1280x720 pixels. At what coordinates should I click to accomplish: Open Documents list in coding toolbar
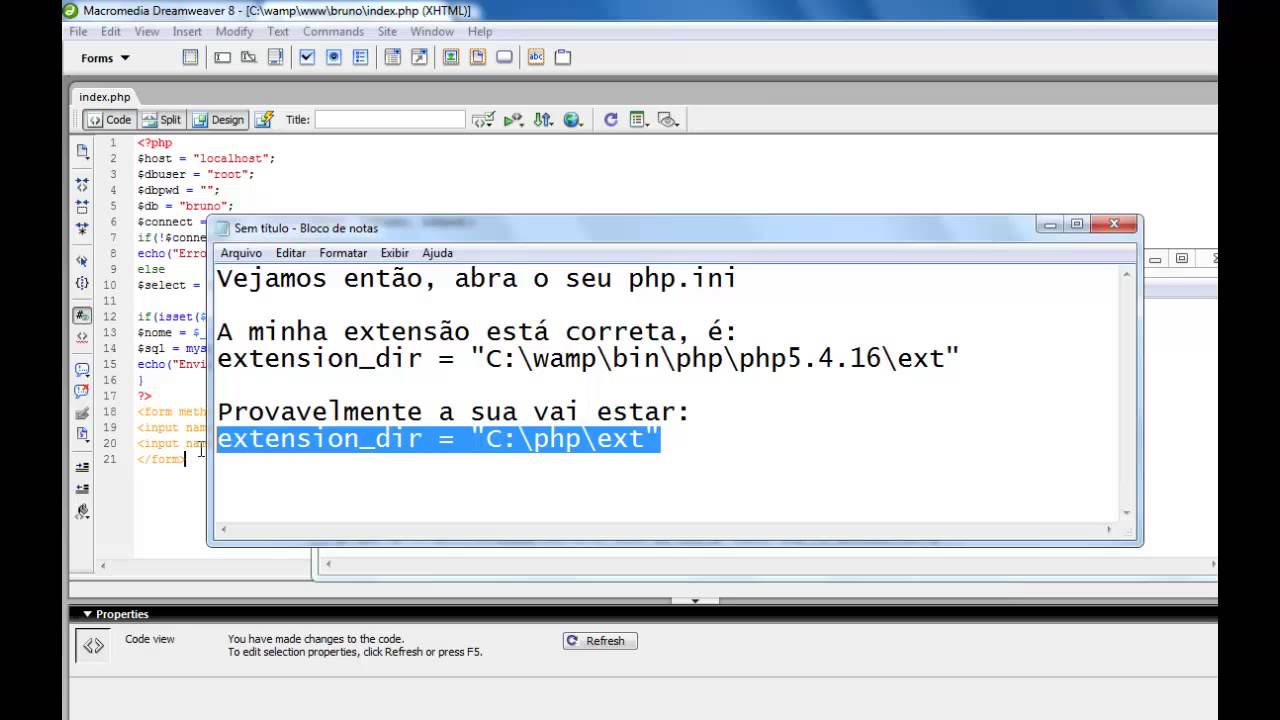coord(82,152)
